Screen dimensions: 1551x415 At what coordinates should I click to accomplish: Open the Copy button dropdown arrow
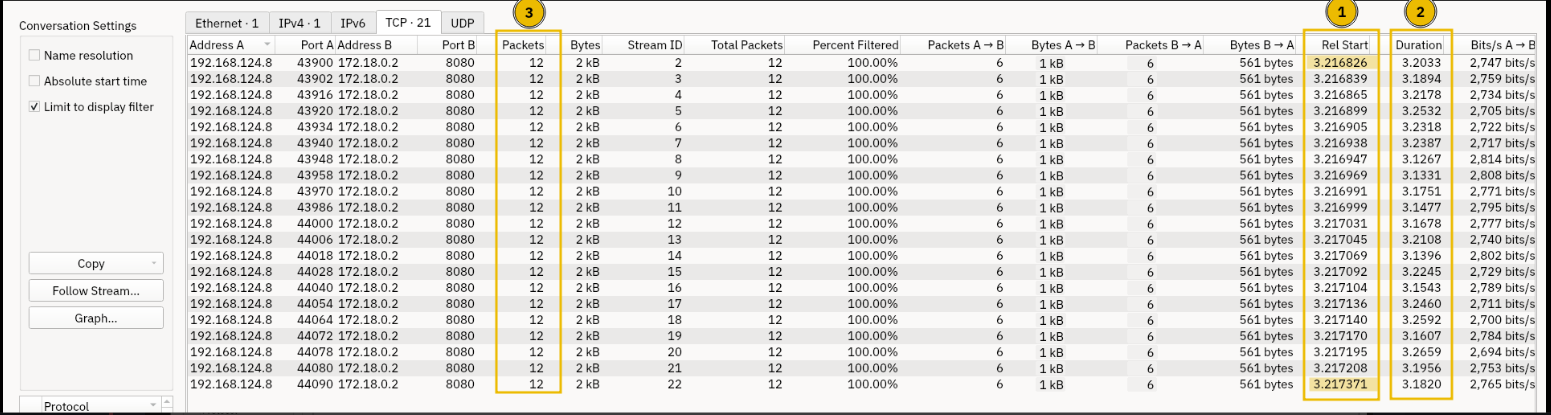(x=153, y=264)
